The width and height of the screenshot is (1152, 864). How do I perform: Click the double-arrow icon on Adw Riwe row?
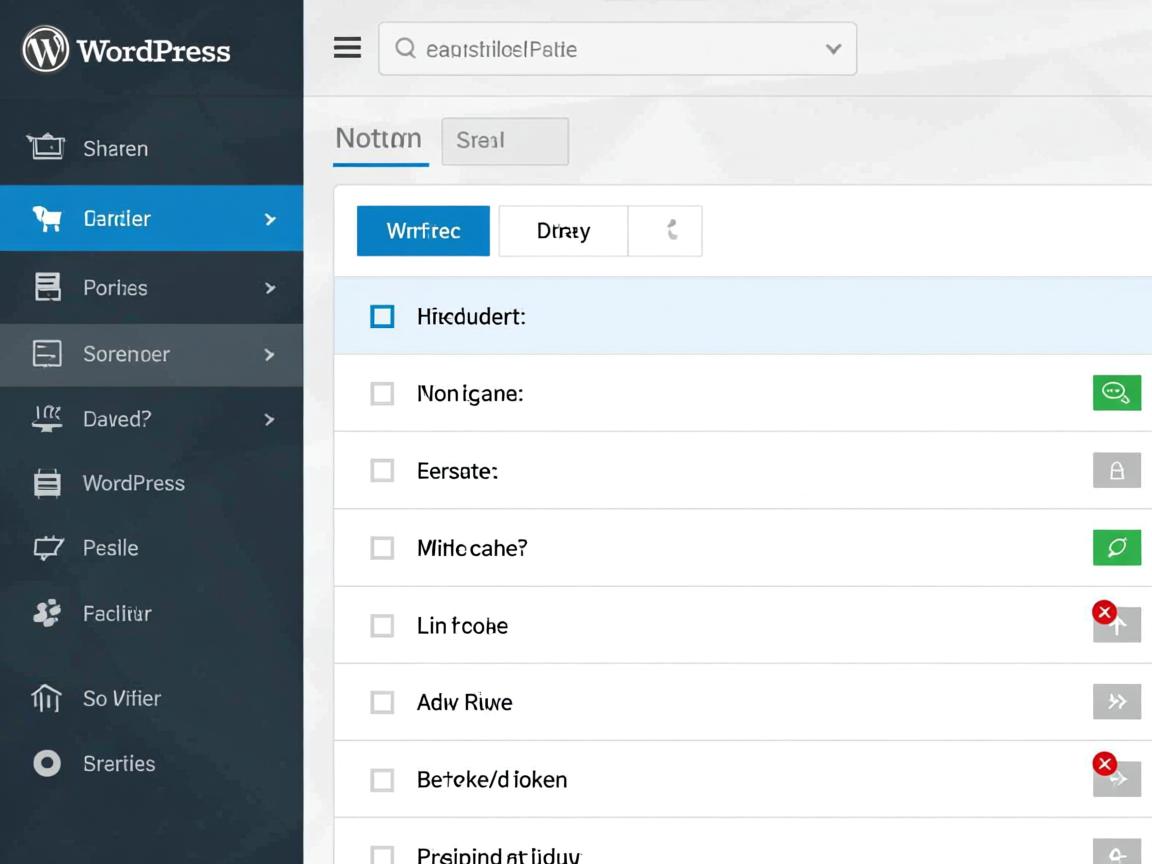[x=1116, y=702]
